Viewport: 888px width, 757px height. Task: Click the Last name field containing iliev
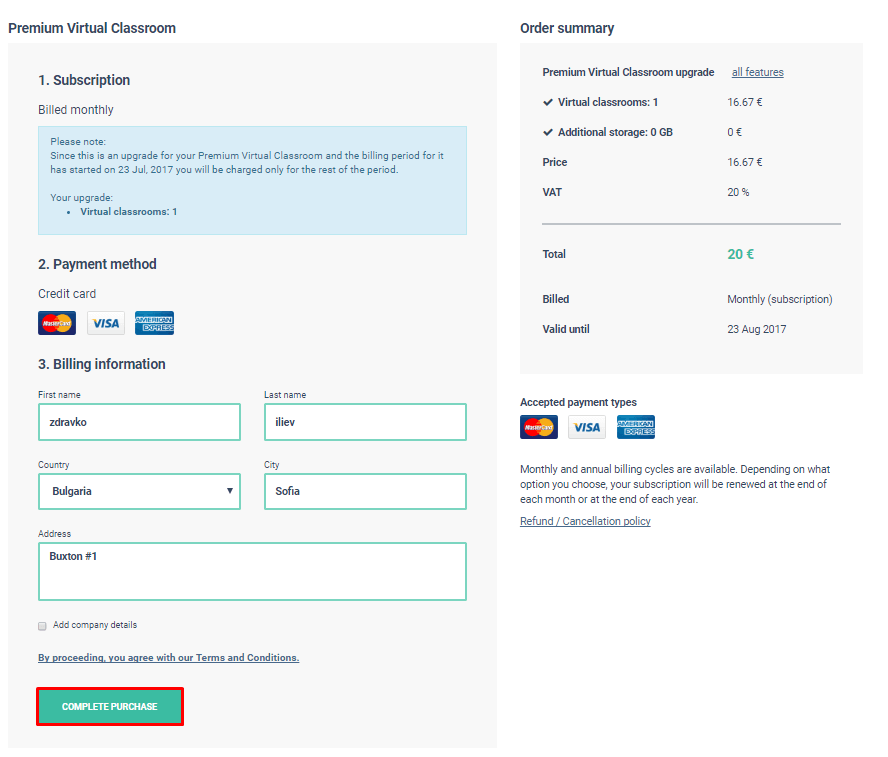point(365,422)
